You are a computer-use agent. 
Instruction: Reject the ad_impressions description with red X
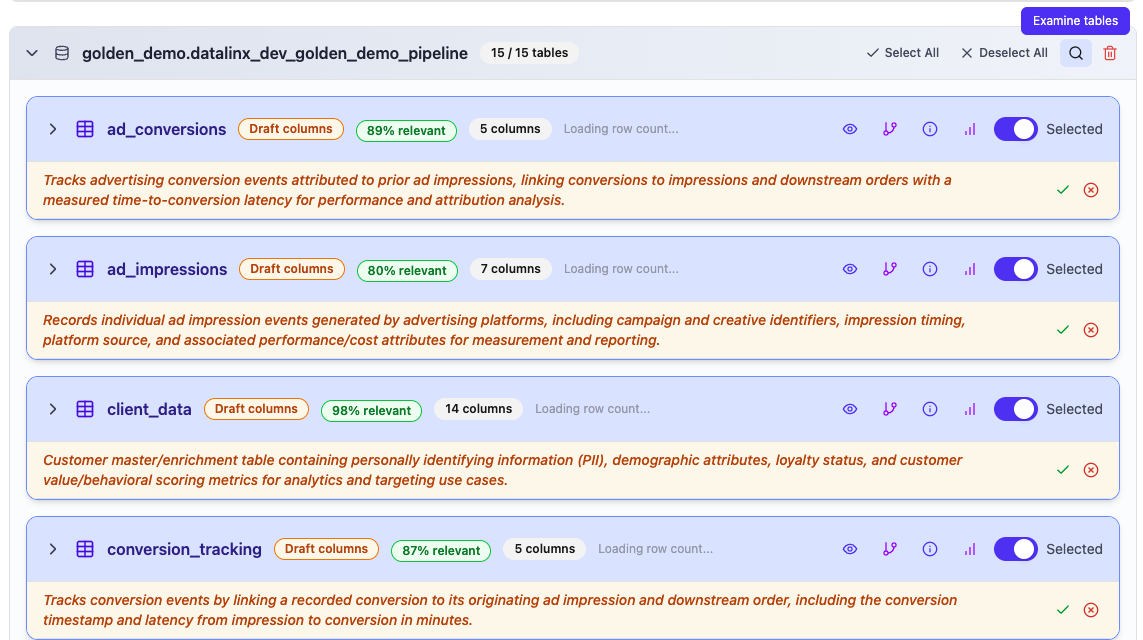coord(1091,329)
